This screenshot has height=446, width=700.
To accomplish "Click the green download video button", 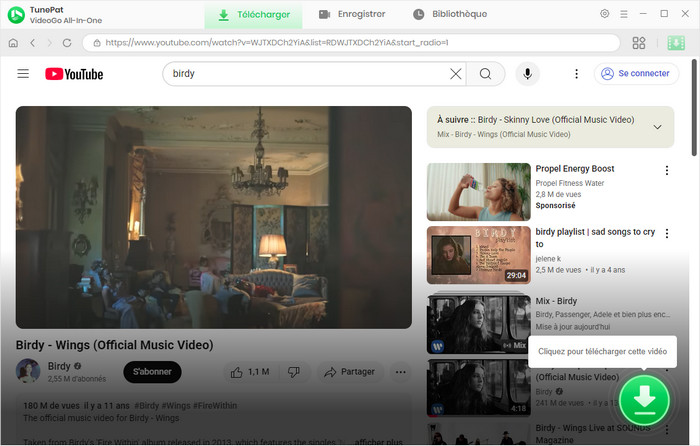I will click(645, 401).
